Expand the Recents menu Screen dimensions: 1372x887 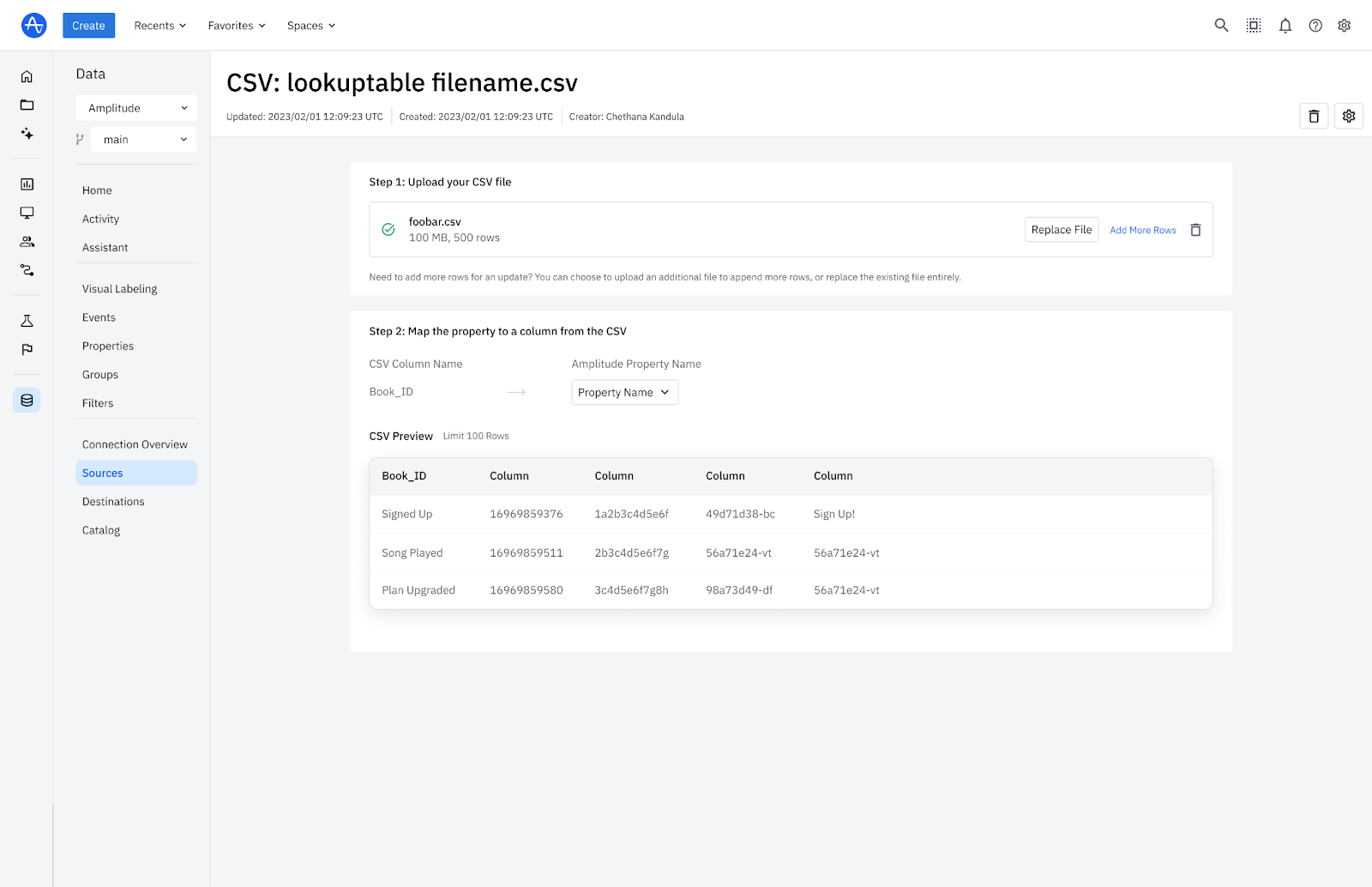coord(160,26)
